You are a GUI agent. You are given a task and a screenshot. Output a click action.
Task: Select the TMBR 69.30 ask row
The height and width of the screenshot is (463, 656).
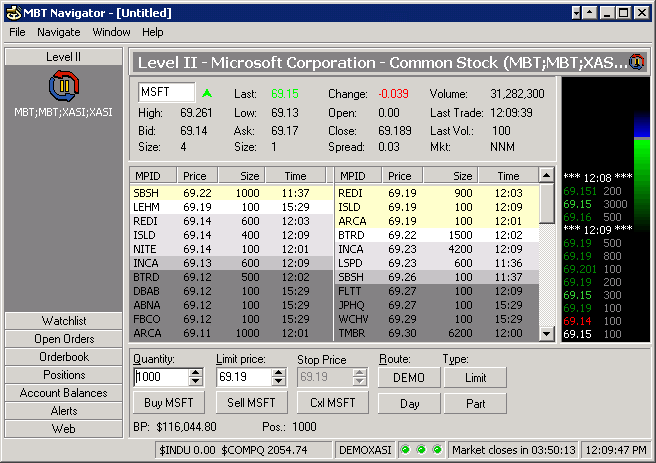point(437,333)
